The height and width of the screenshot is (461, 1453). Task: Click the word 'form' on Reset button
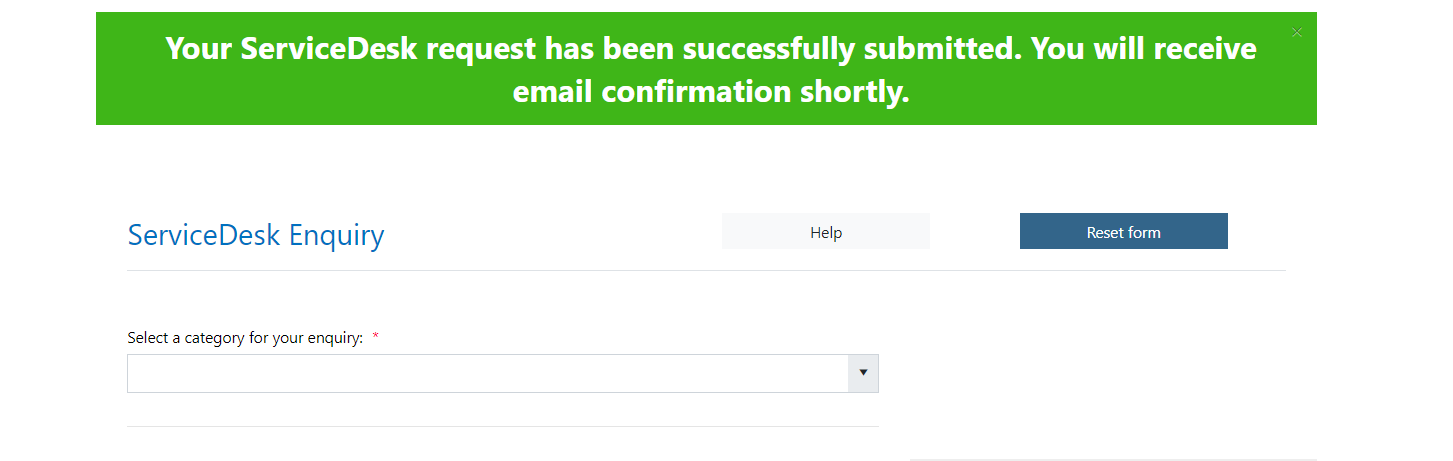1144,232
